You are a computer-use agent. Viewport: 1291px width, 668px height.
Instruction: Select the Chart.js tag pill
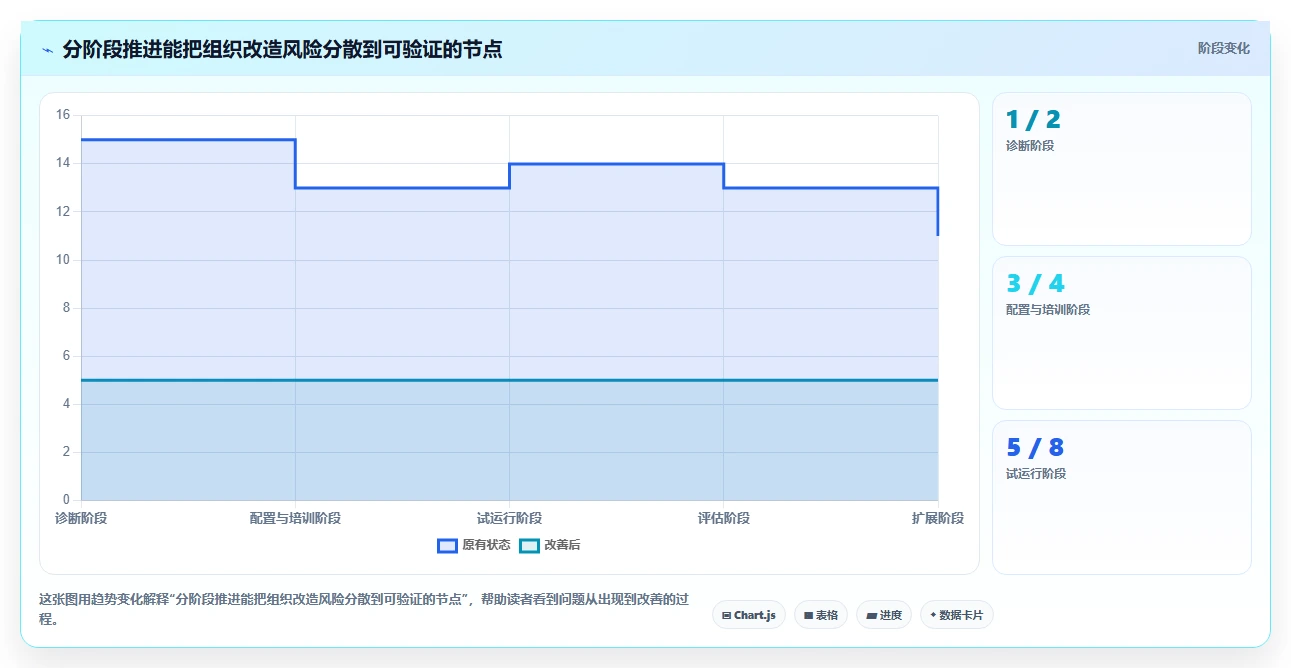point(749,615)
